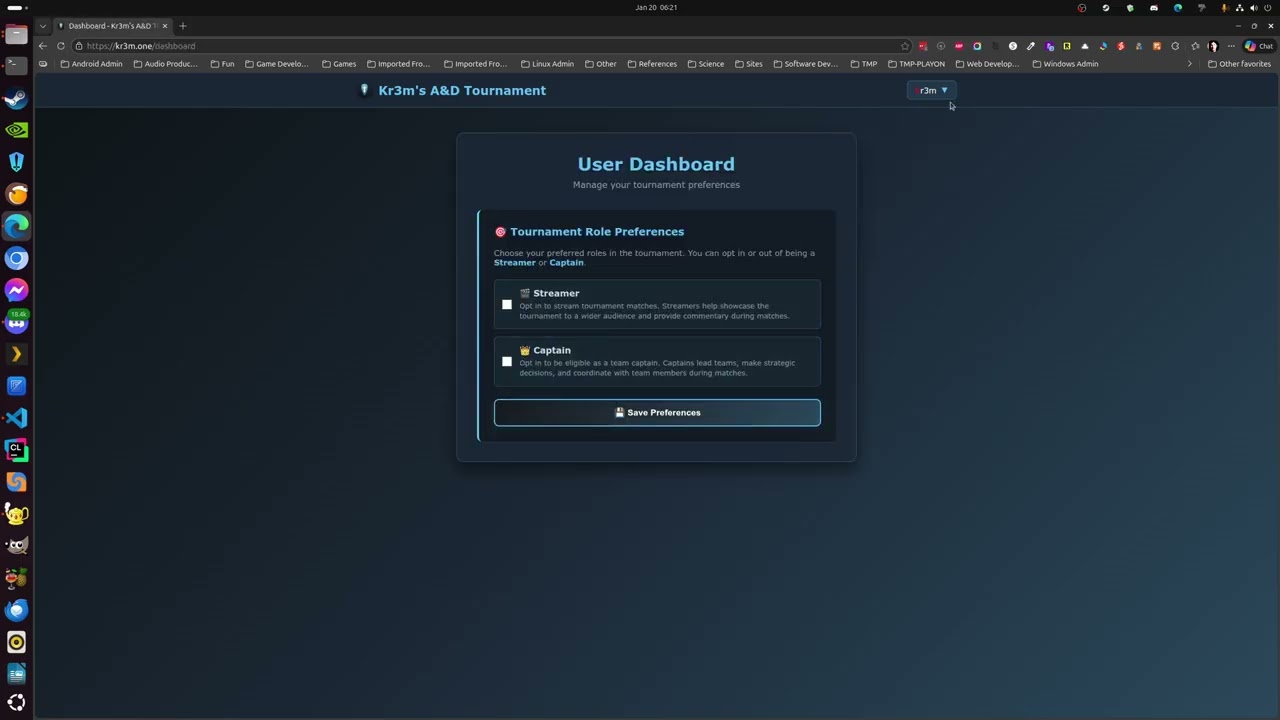Click the Streamer link in the description

[515, 263]
